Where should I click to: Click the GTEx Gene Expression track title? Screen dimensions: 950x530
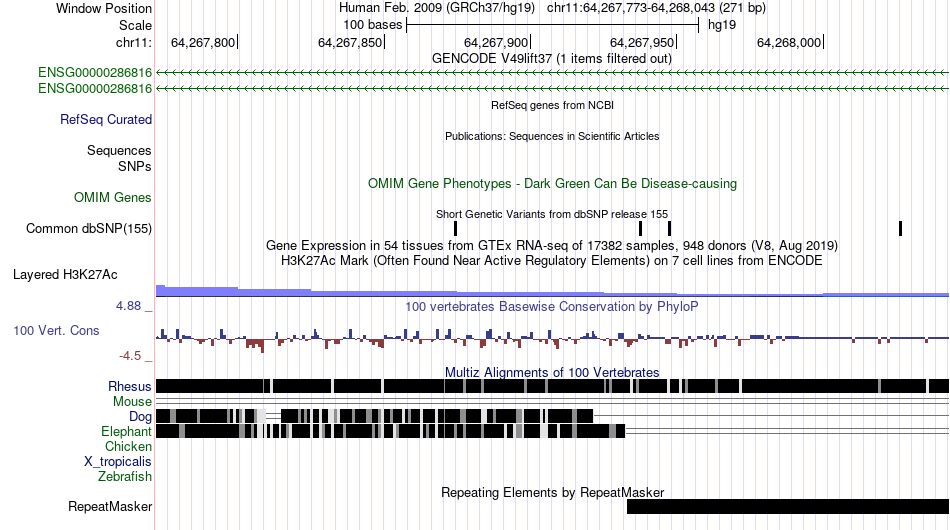coord(552,245)
